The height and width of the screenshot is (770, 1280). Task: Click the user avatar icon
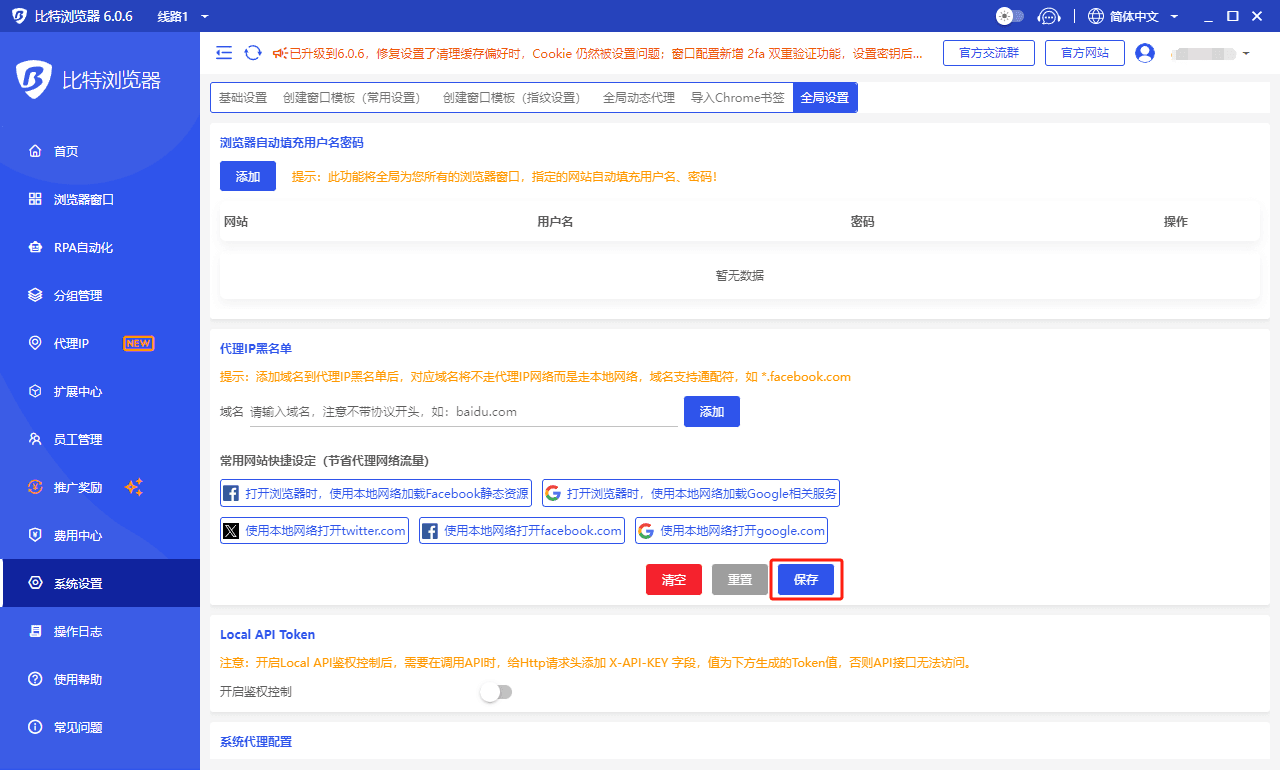point(1145,53)
